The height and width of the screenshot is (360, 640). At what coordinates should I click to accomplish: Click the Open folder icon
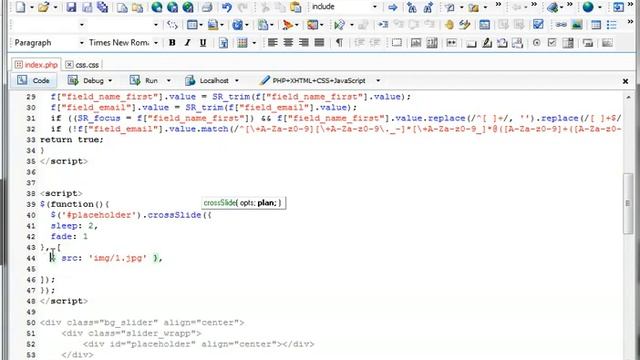[x=43, y=7]
